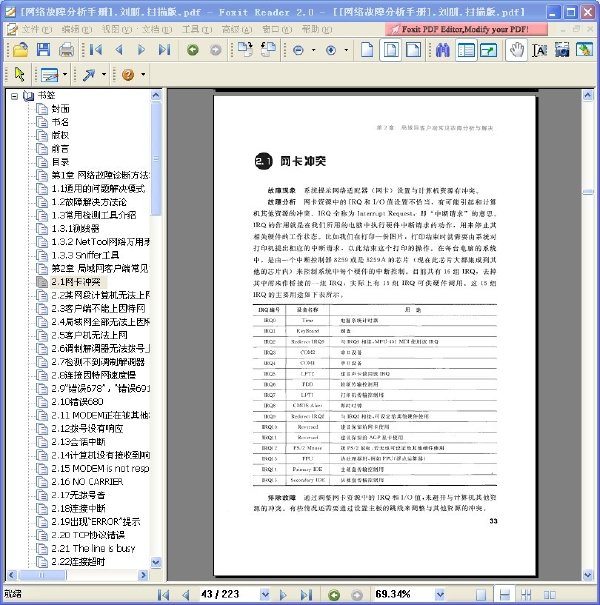Select the Snapshot camera tool
Screen dimensions: 600x605
[x=562, y=50]
